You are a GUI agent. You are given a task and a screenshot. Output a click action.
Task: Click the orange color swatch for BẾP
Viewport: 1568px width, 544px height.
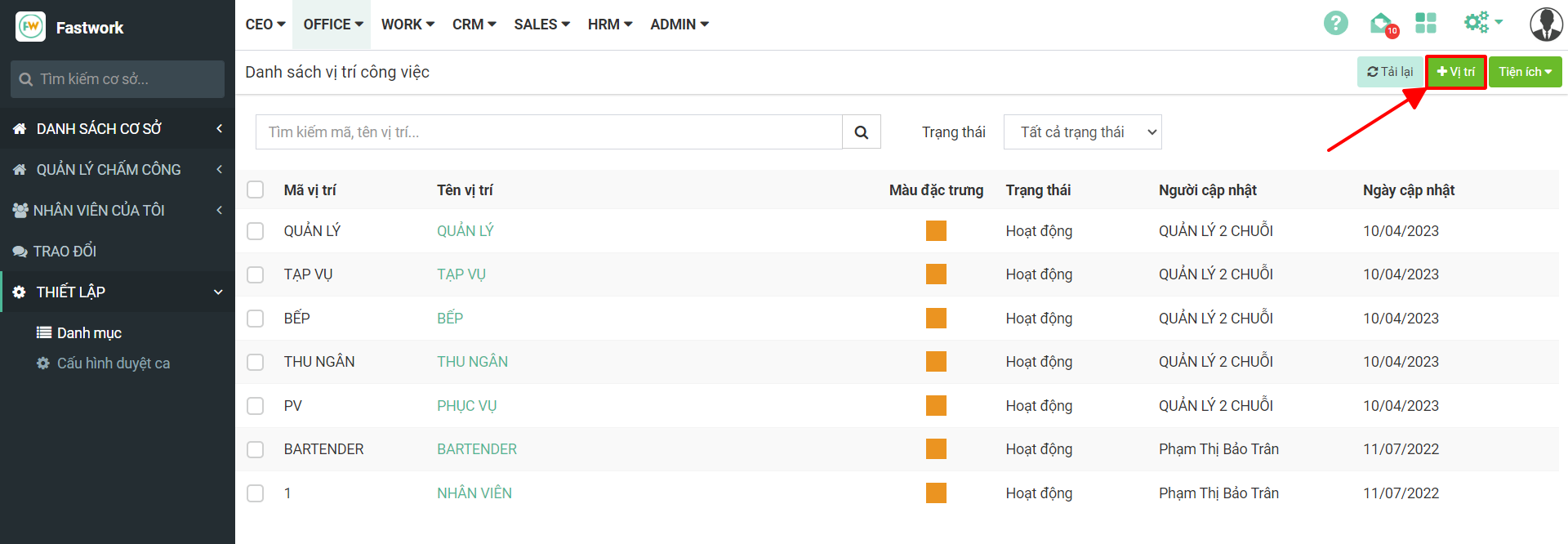tap(936, 319)
